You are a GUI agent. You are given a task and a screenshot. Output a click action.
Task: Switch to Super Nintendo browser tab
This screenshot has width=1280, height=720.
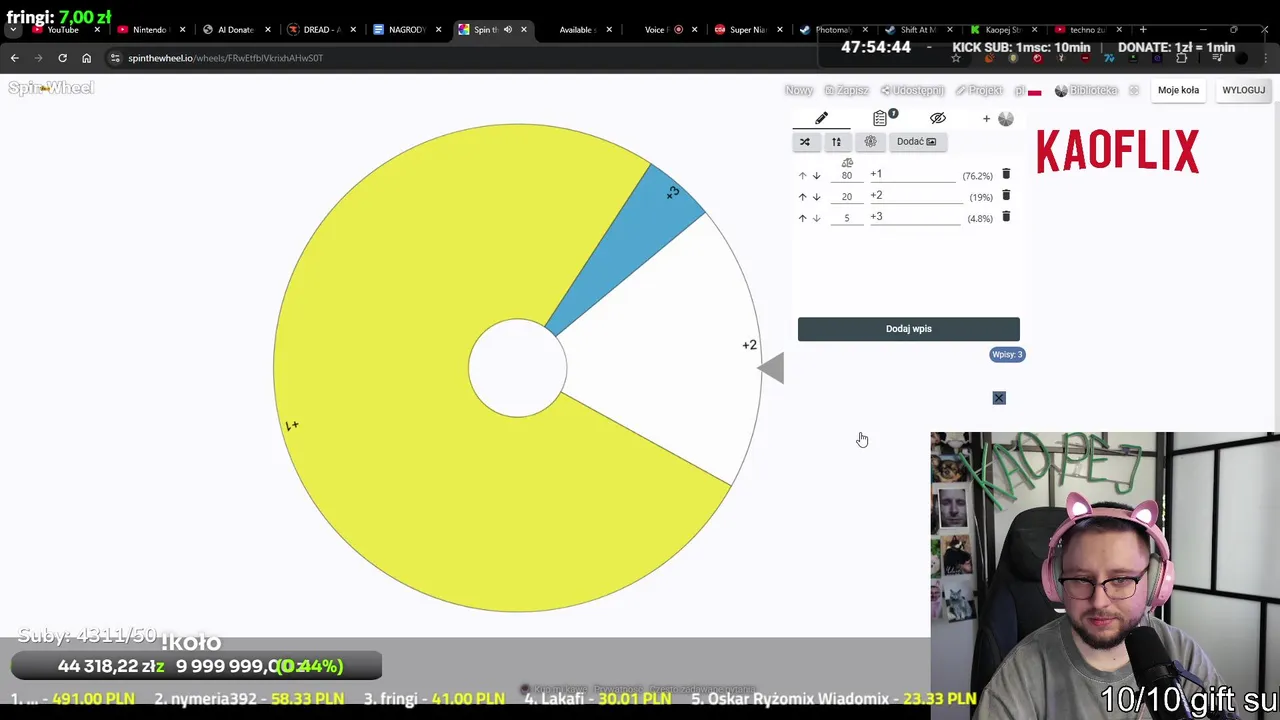[747, 30]
